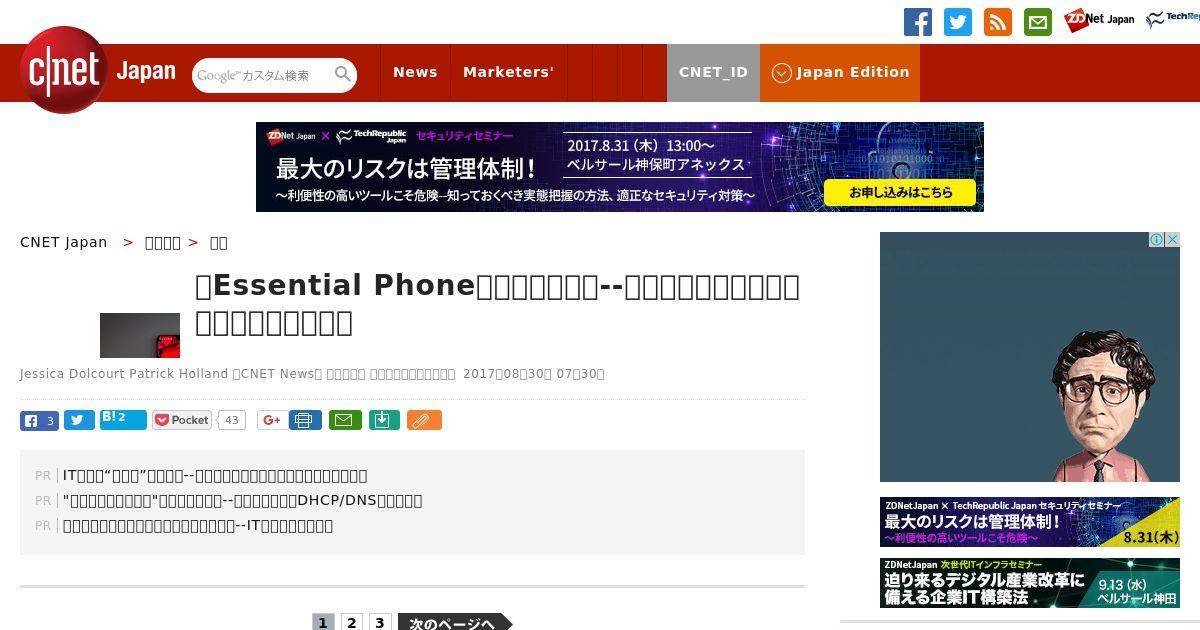Open the article thumbnail image
This screenshot has width=1200, height=630.
[x=140, y=335]
